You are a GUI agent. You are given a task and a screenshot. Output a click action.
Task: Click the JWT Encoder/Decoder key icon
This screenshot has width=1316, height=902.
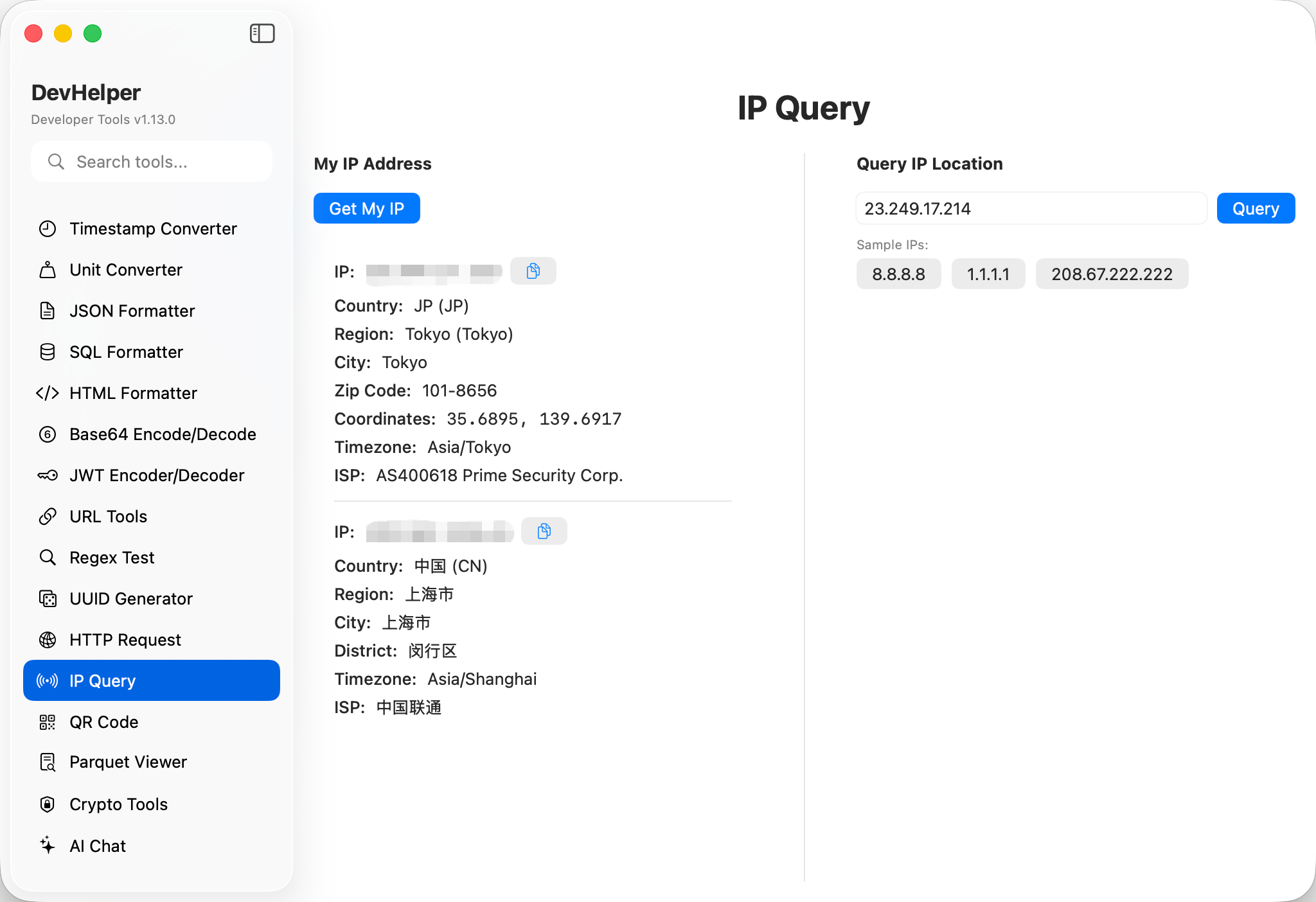point(48,475)
